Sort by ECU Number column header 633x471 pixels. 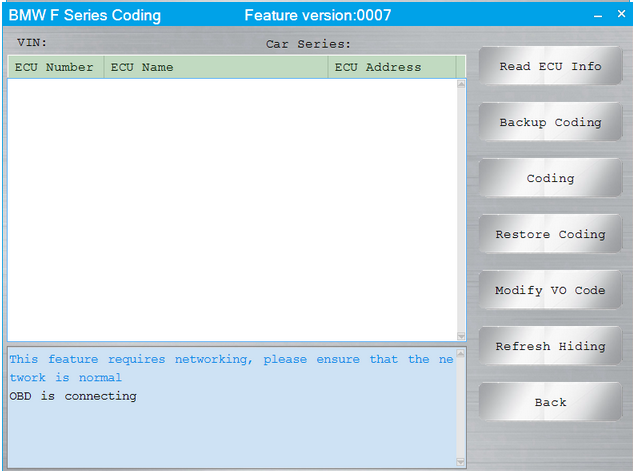pos(56,67)
